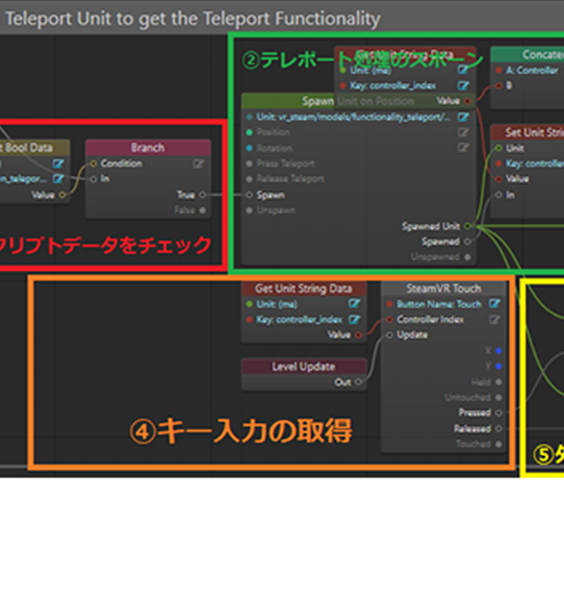Click the False output port of Branch
The height and width of the screenshot is (600, 564).
tap(203, 210)
